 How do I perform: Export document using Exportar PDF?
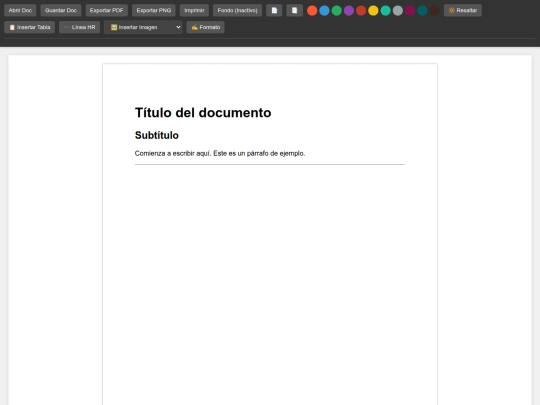click(106, 10)
